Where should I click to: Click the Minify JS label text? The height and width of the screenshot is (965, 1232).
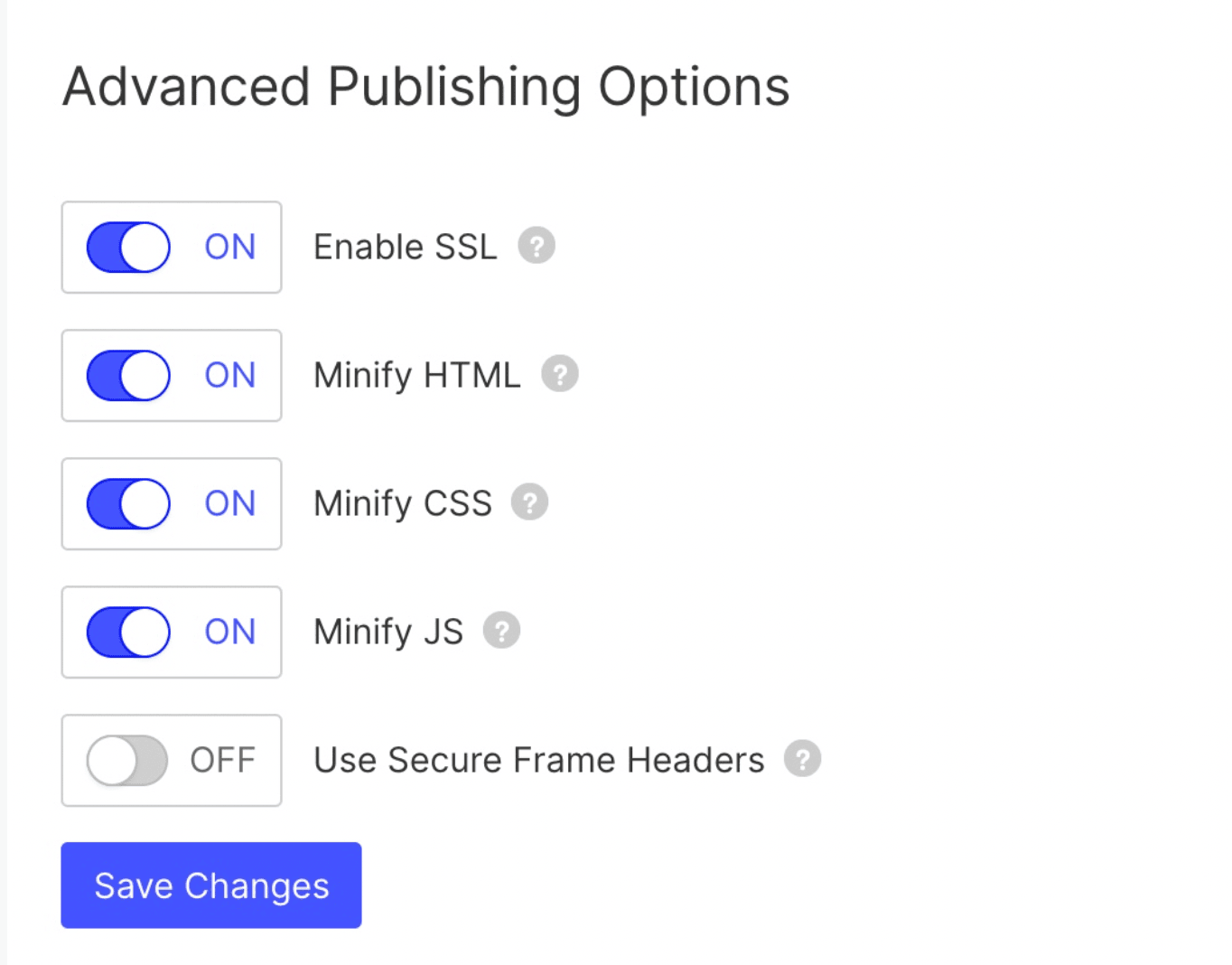[x=387, y=632]
